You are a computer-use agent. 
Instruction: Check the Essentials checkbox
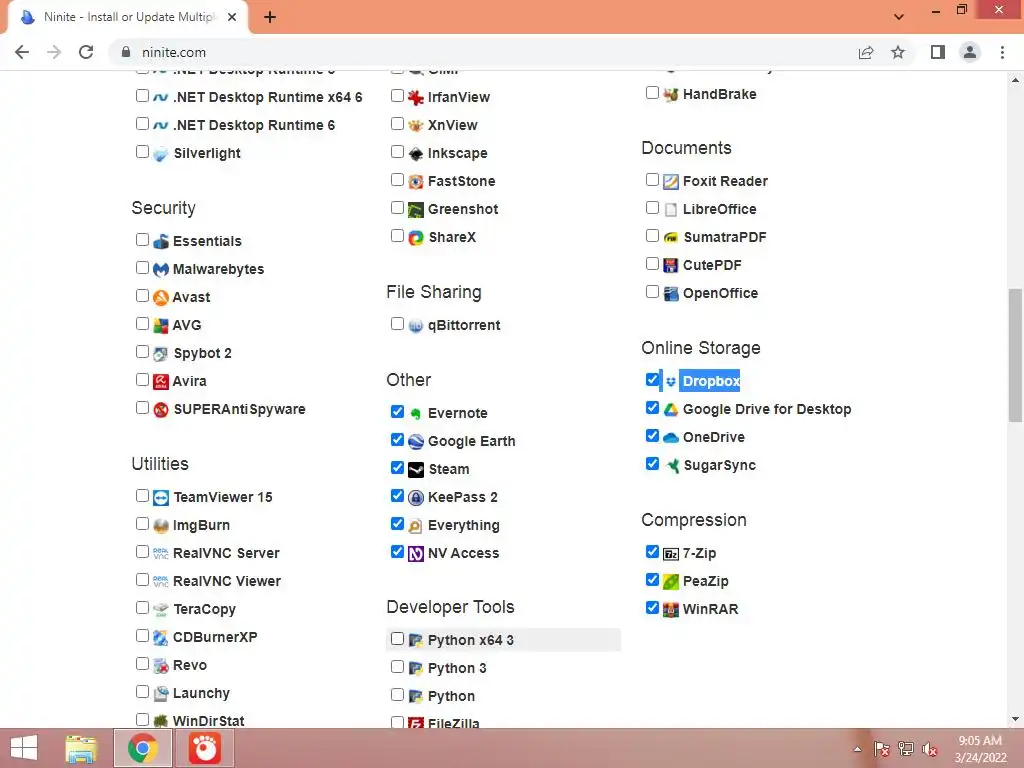142,240
